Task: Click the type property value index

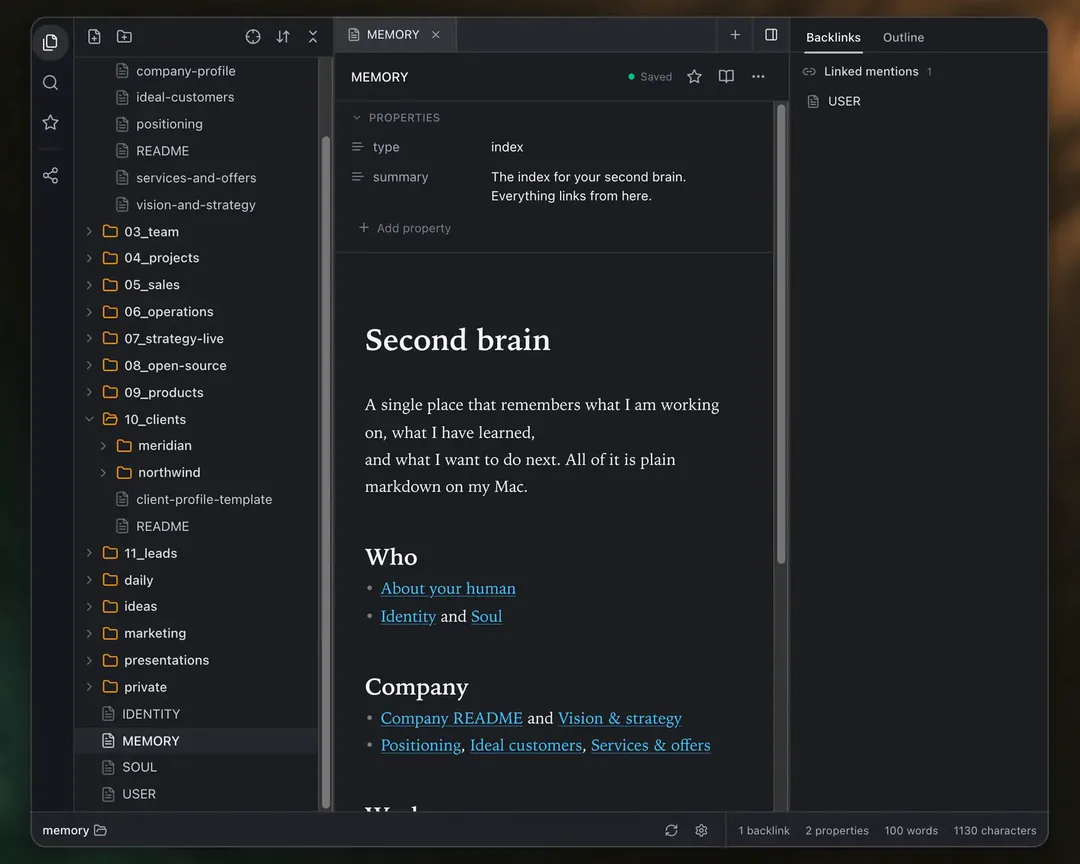Action: pos(507,147)
